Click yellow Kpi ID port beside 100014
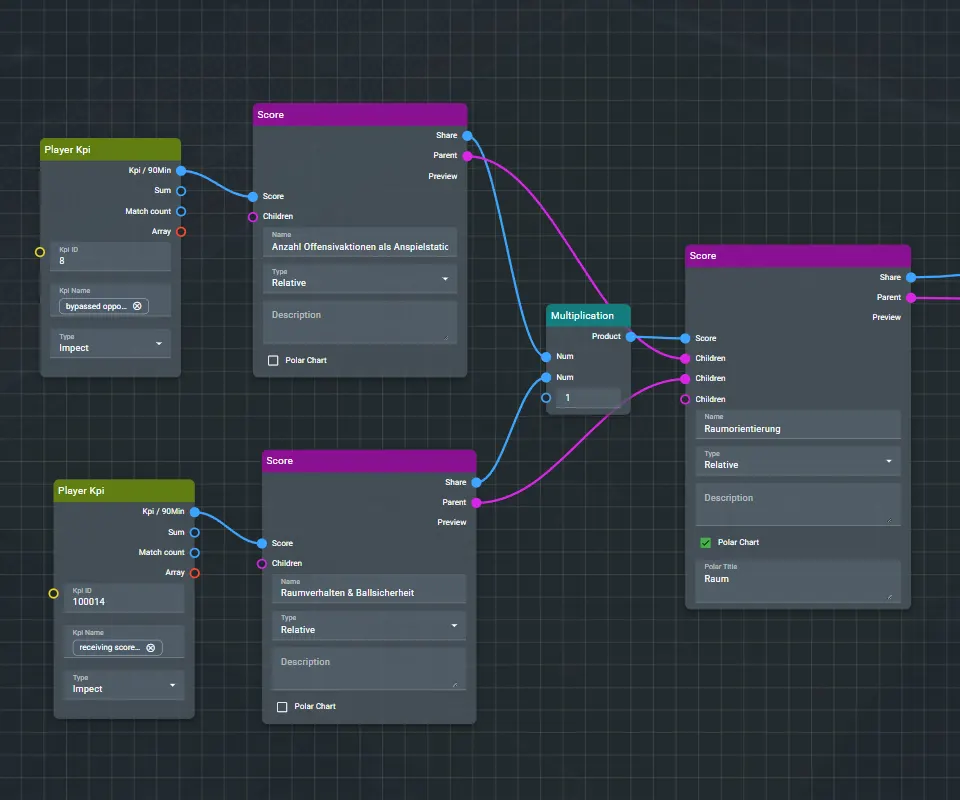 coord(53,593)
